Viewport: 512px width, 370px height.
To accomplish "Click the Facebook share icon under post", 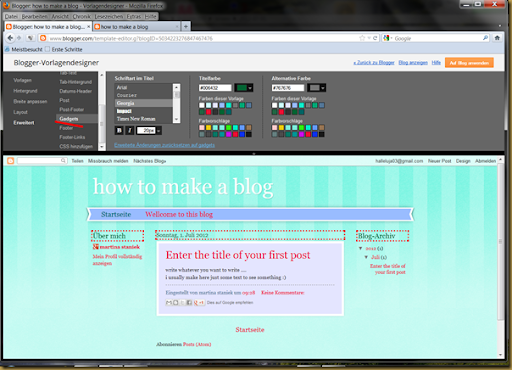I will click(189, 302).
